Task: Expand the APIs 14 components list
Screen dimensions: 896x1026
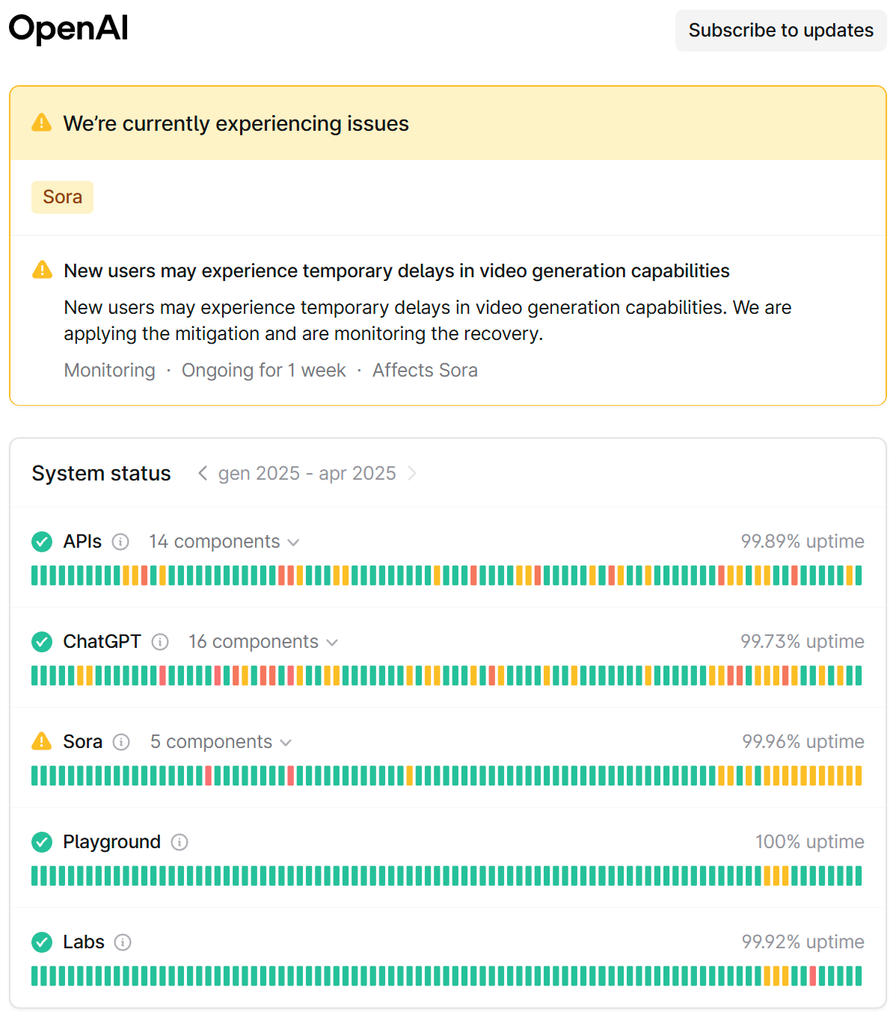Action: tap(224, 542)
